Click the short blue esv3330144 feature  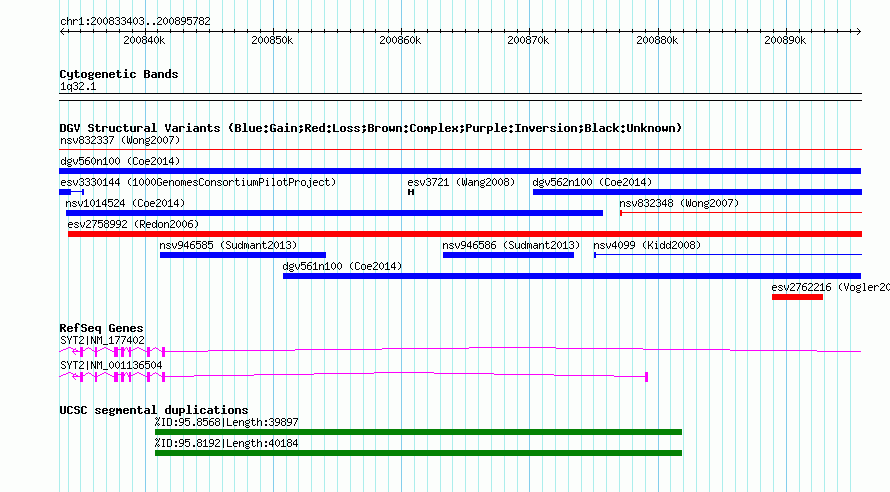click(72, 192)
